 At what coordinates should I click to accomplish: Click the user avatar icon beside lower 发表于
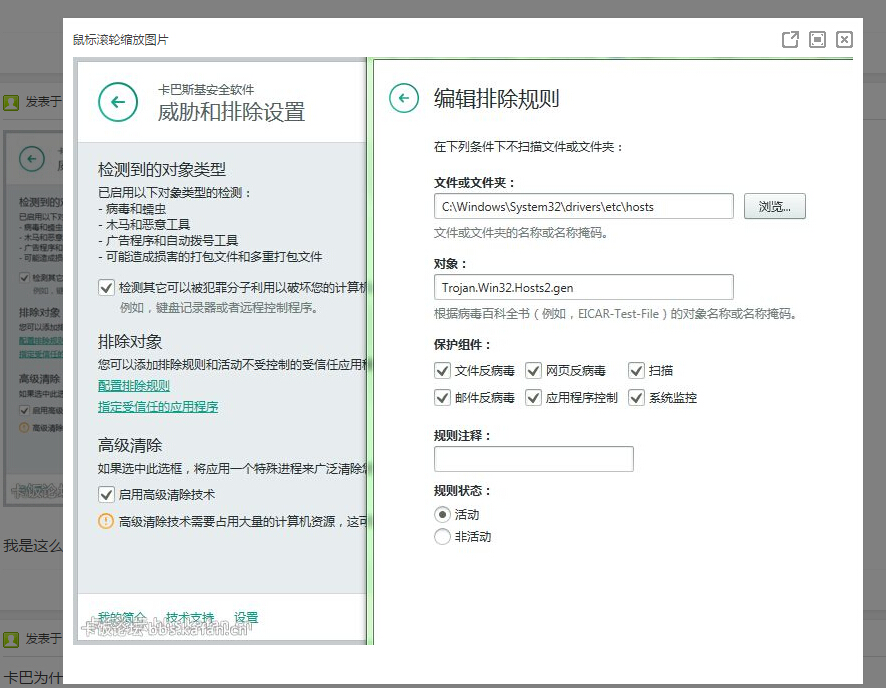point(11,639)
